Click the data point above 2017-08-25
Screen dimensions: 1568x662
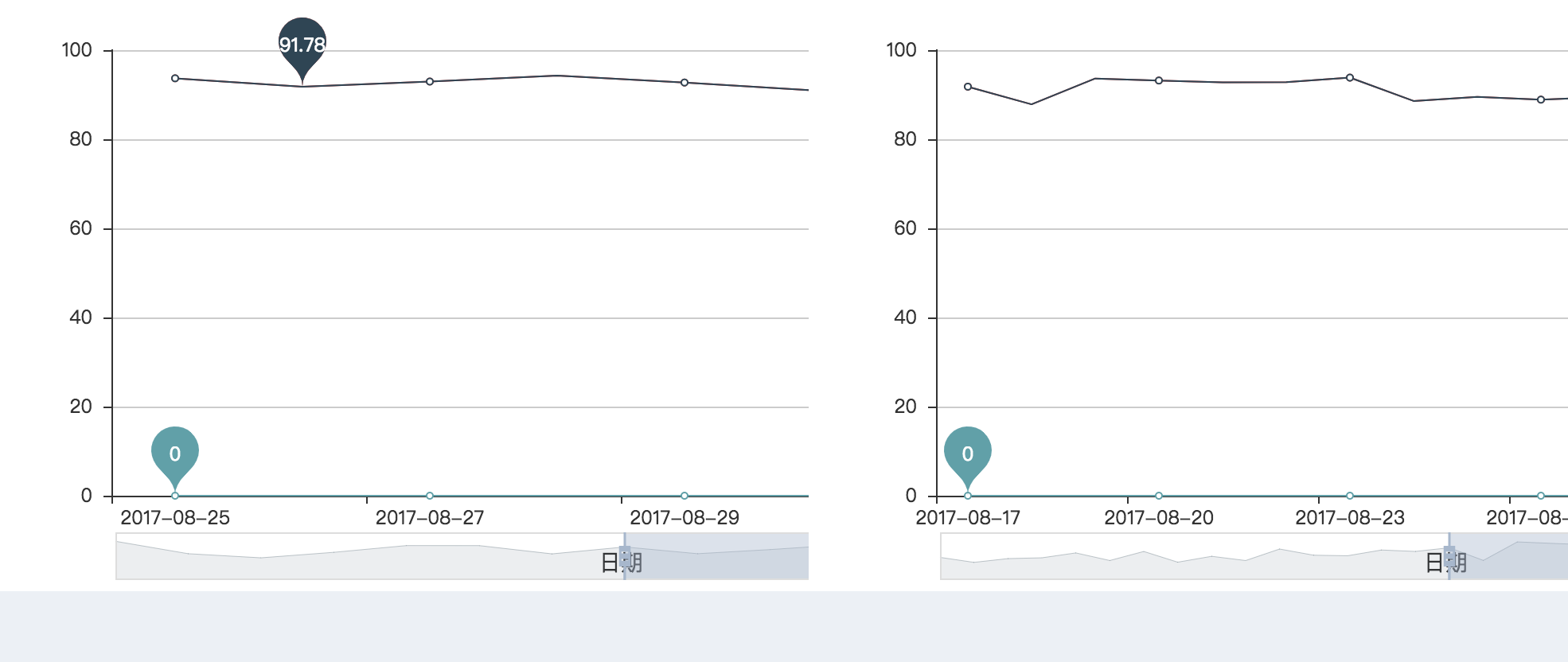(174, 78)
